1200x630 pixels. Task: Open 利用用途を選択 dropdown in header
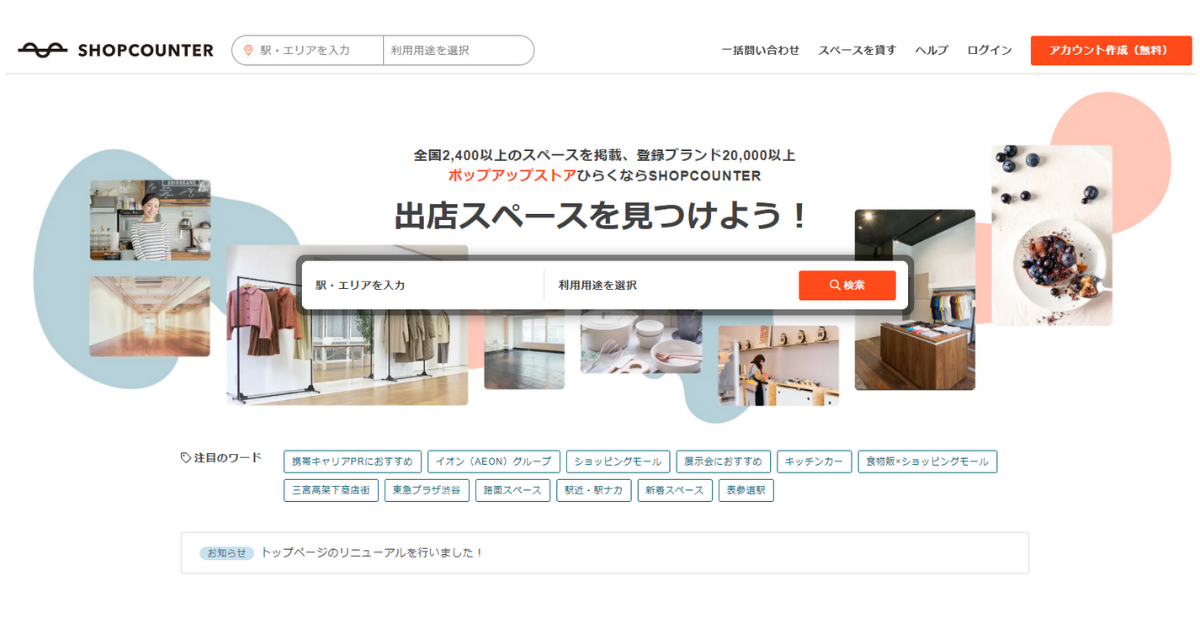[x=458, y=50]
